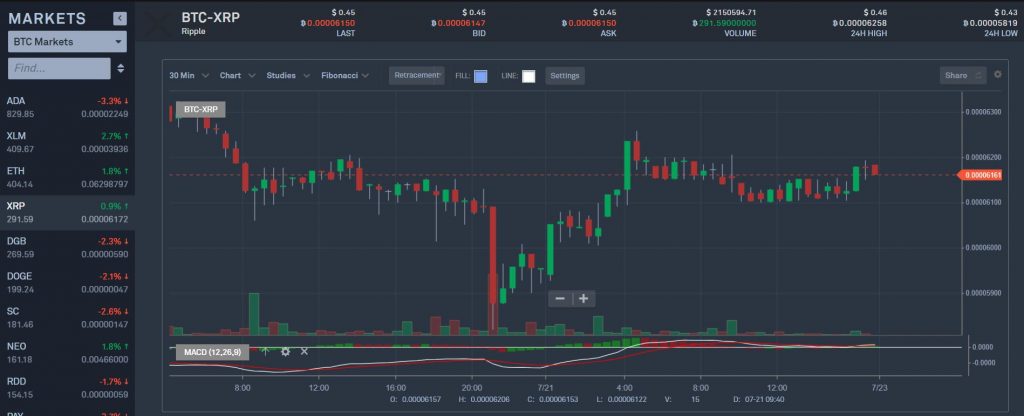Focus the Find market search field
Image resolution: width=1024 pixels, height=416 pixels.
click(59, 68)
